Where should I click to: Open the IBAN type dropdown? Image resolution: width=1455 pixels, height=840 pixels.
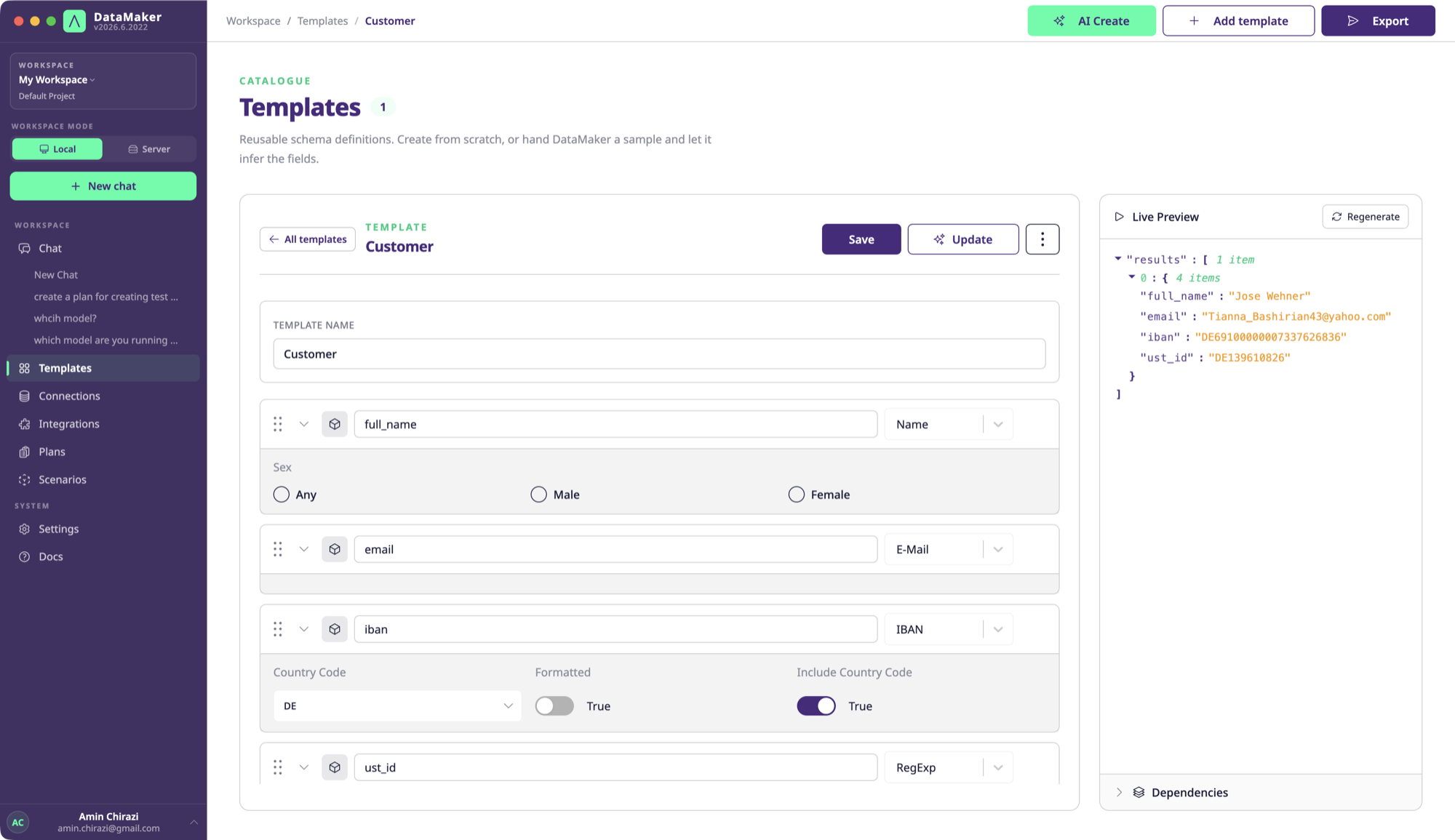click(x=949, y=629)
